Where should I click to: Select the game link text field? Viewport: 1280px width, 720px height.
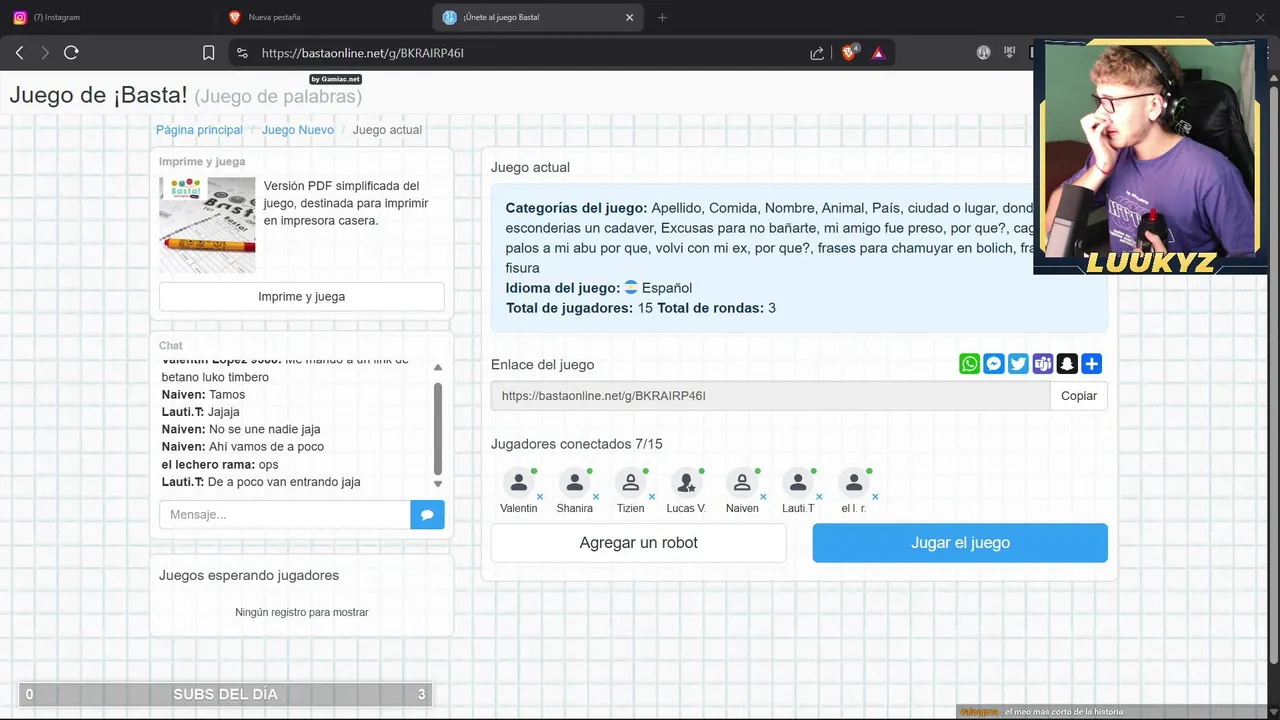[x=771, y=396]
